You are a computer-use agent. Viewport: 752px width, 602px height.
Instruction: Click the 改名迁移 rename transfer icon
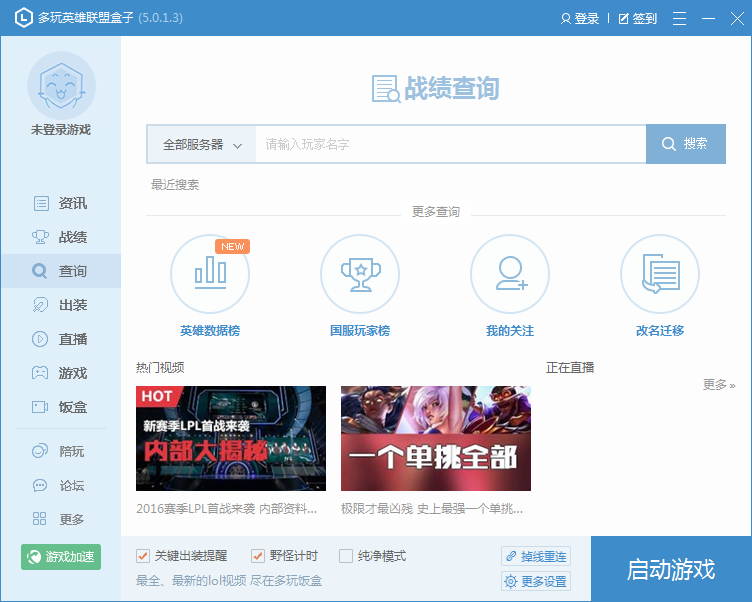click(660, 274)
